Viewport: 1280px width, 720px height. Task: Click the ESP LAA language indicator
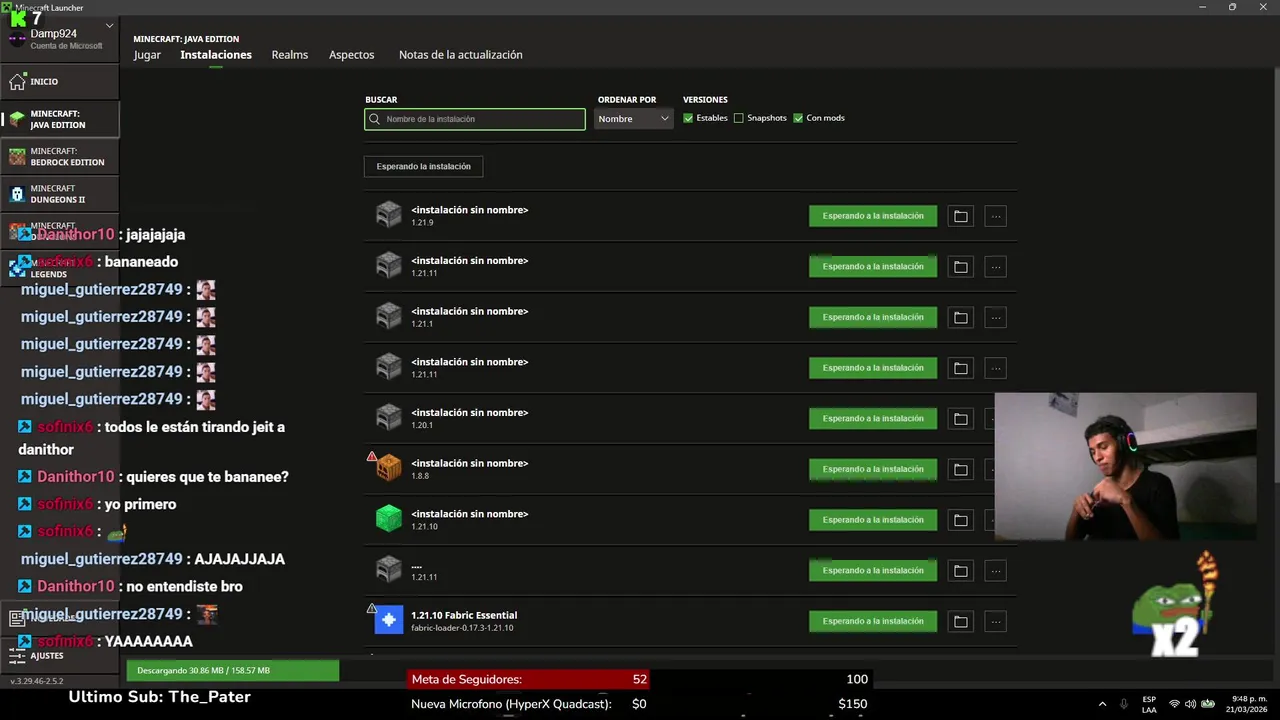[1149, 704]
